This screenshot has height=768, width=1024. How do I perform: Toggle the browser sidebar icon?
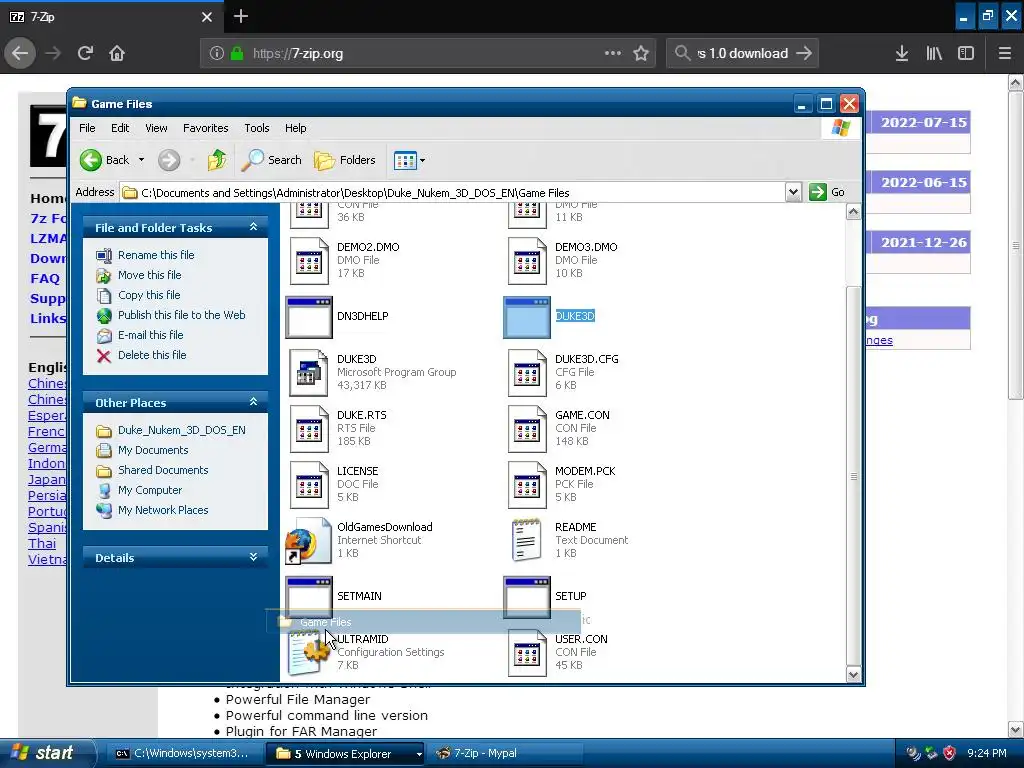pyautogui.click(x=966, y=53)
